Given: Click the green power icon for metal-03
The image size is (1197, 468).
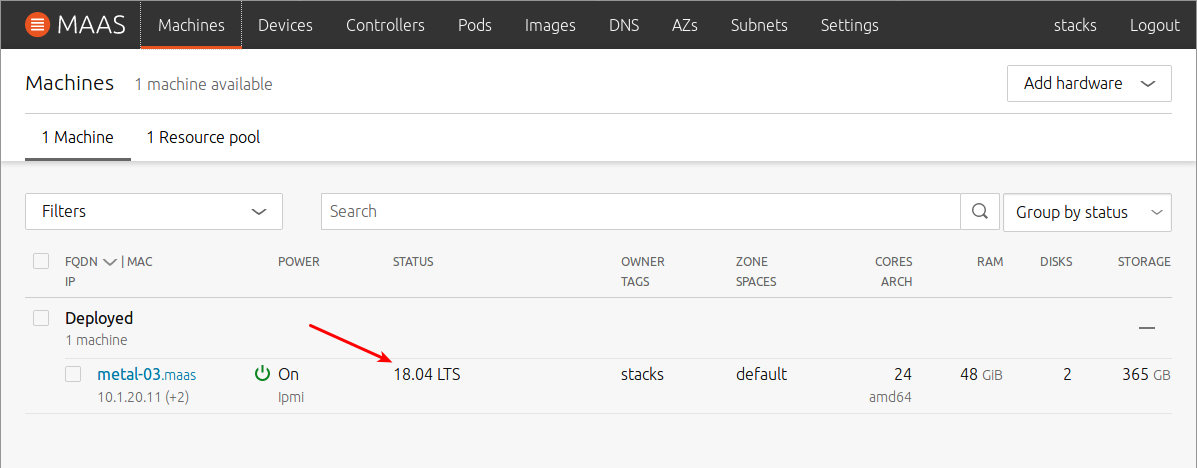Looking at the screenshot, I should pos(263,373).
